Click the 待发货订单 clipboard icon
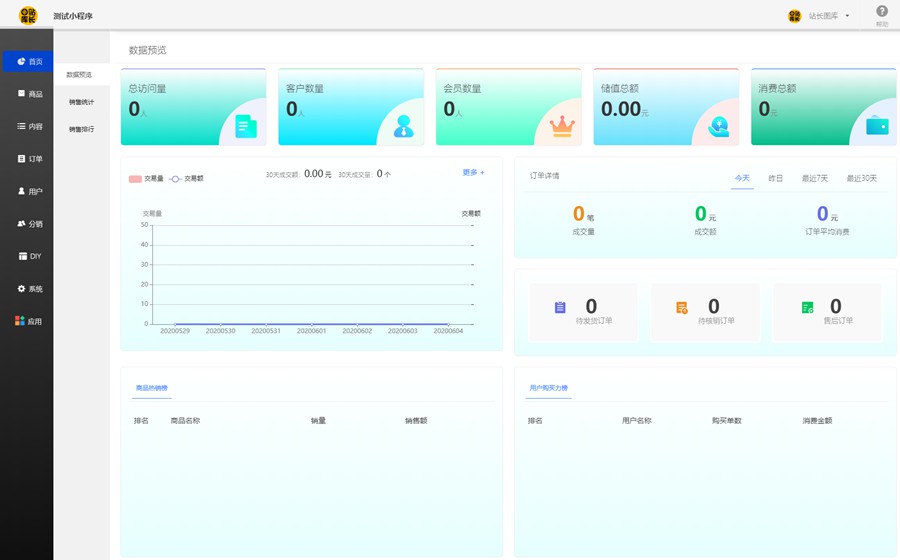The height and width of the screenshot is (560, 900). (560, 308)
